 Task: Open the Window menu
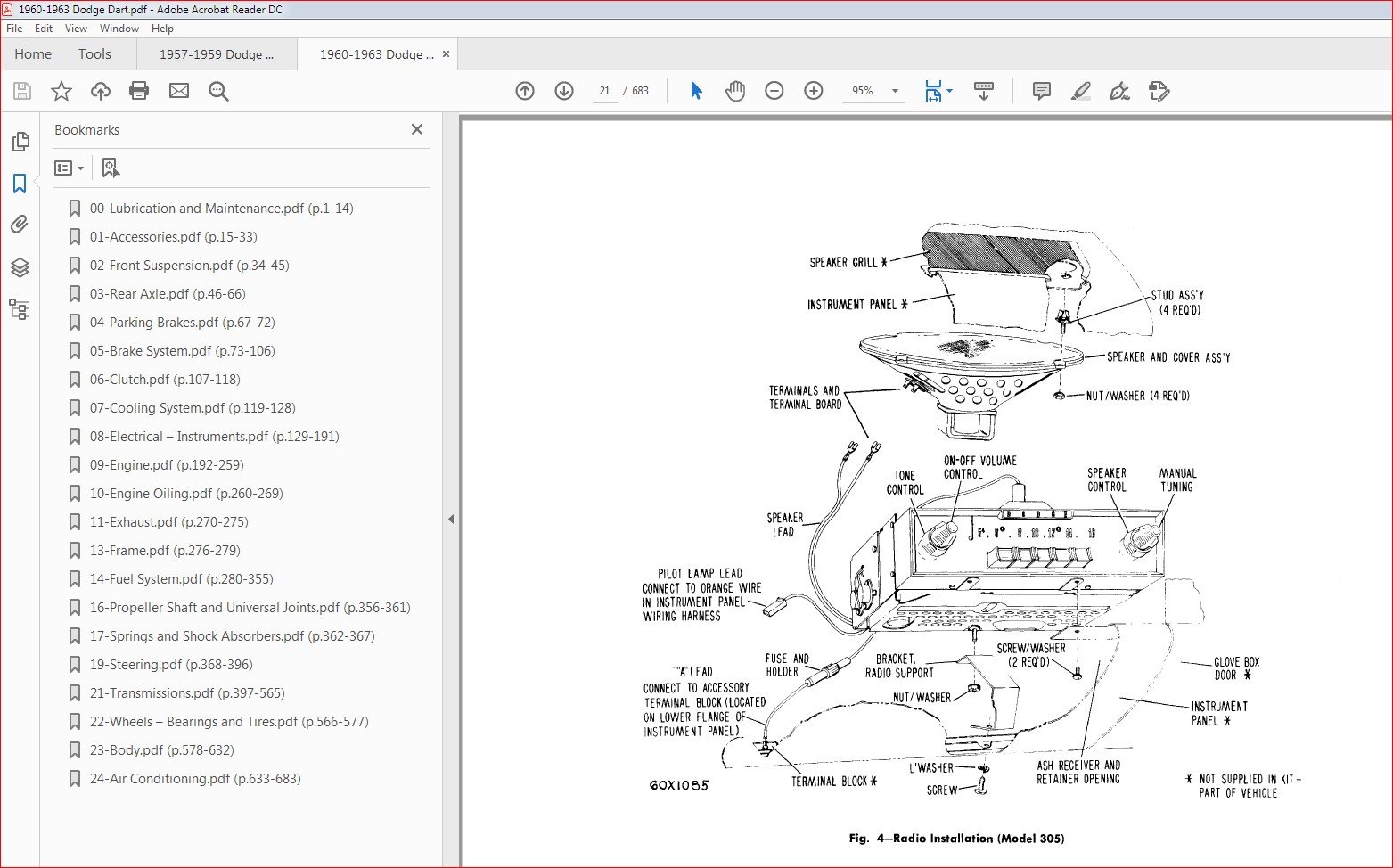click(119, 29)
